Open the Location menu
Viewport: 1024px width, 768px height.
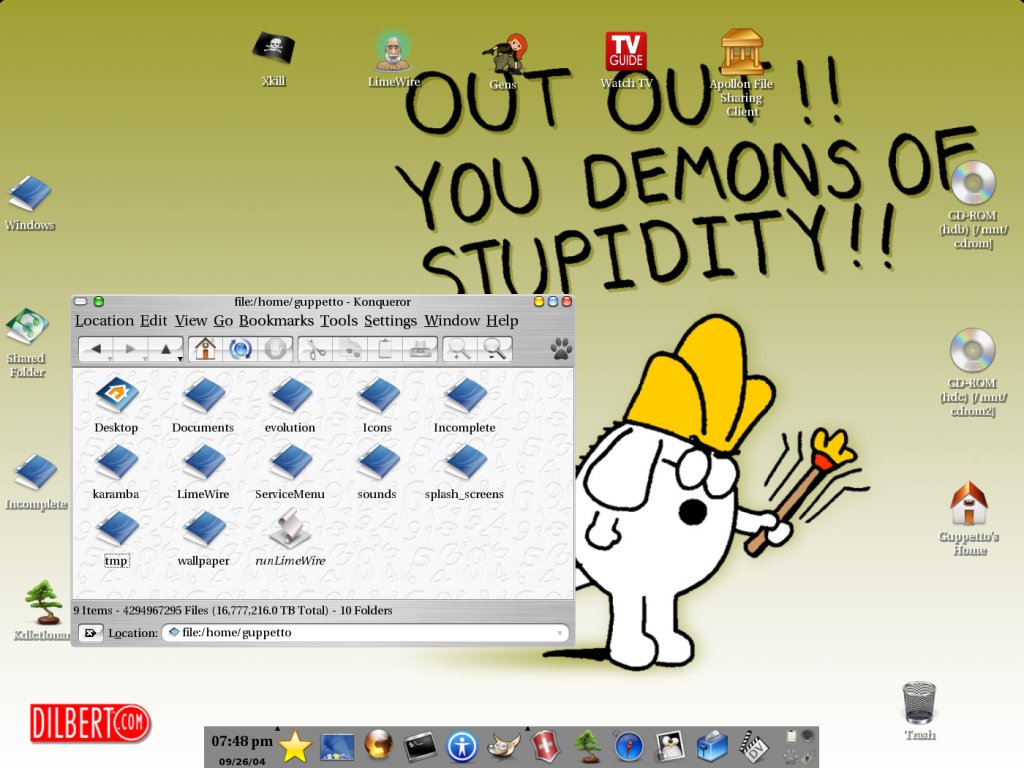tap(104, 321)
